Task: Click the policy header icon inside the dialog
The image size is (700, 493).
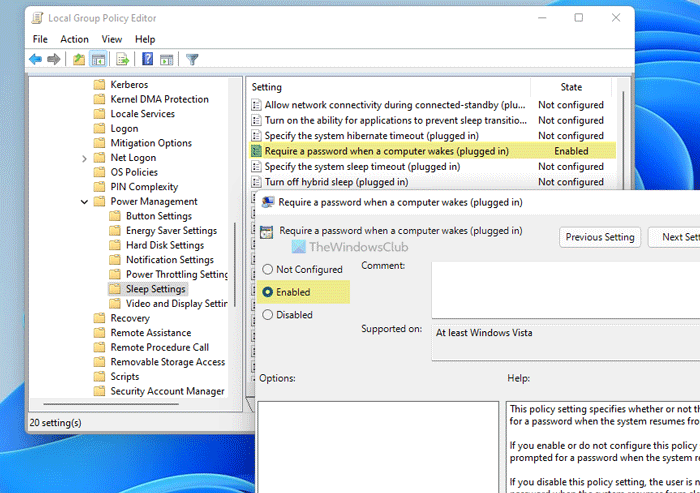Action: coord(267,232)
